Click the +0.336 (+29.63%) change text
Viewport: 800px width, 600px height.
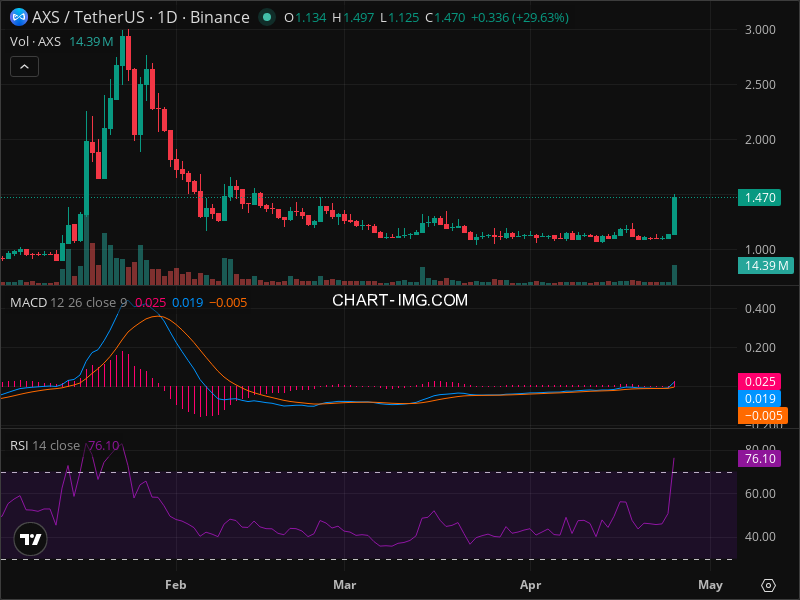click(x=519, y=17)
